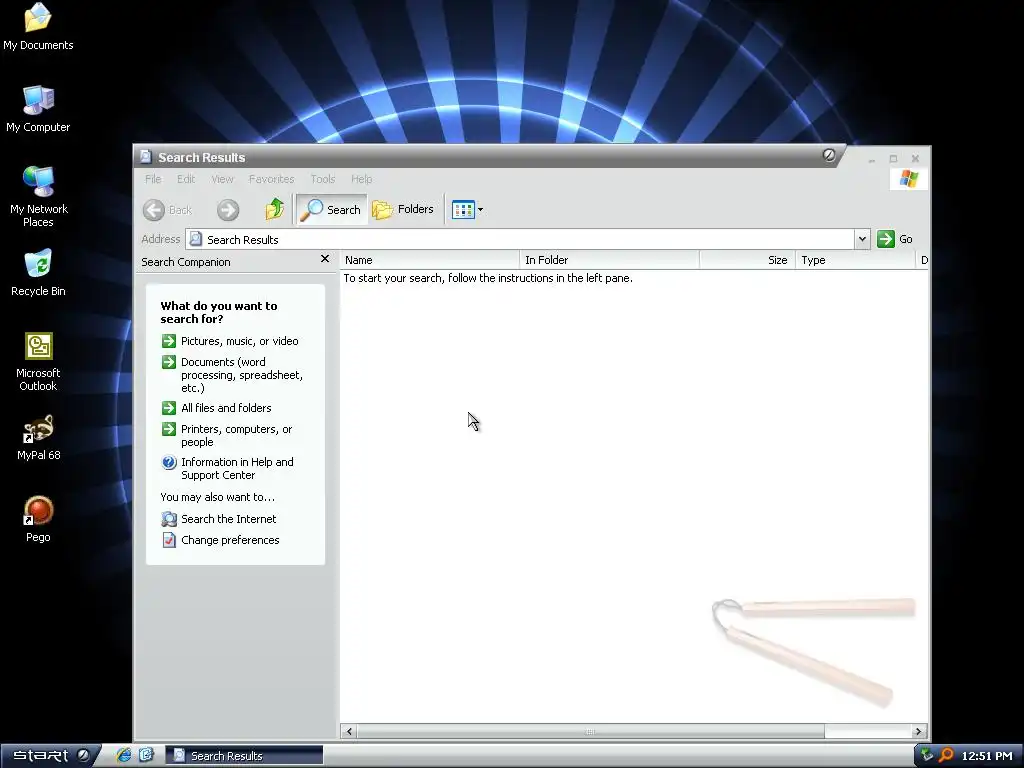Show the Folders pane

point(403,209)
